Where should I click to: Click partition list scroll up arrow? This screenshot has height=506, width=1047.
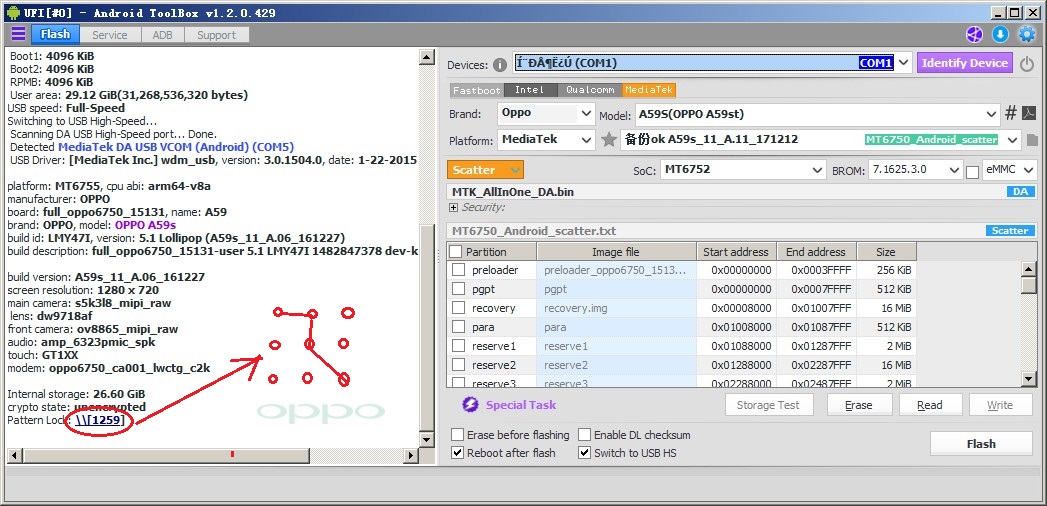[1029, 268]
